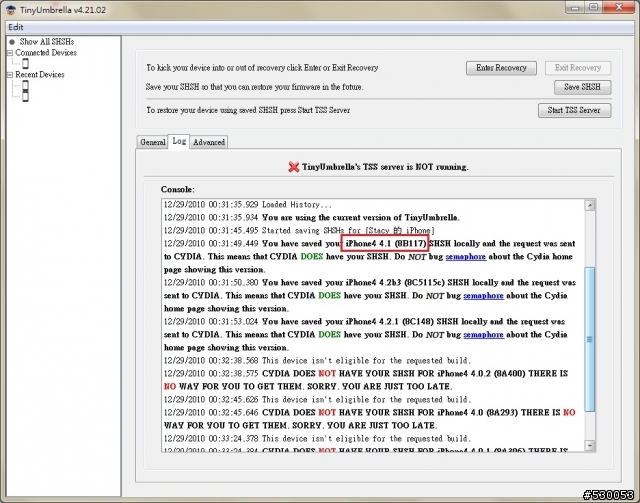The image size is (640, 503).
Task: Open semaphore link in the 4.2.1 (8C148) entry
Action: coord(483,335)
